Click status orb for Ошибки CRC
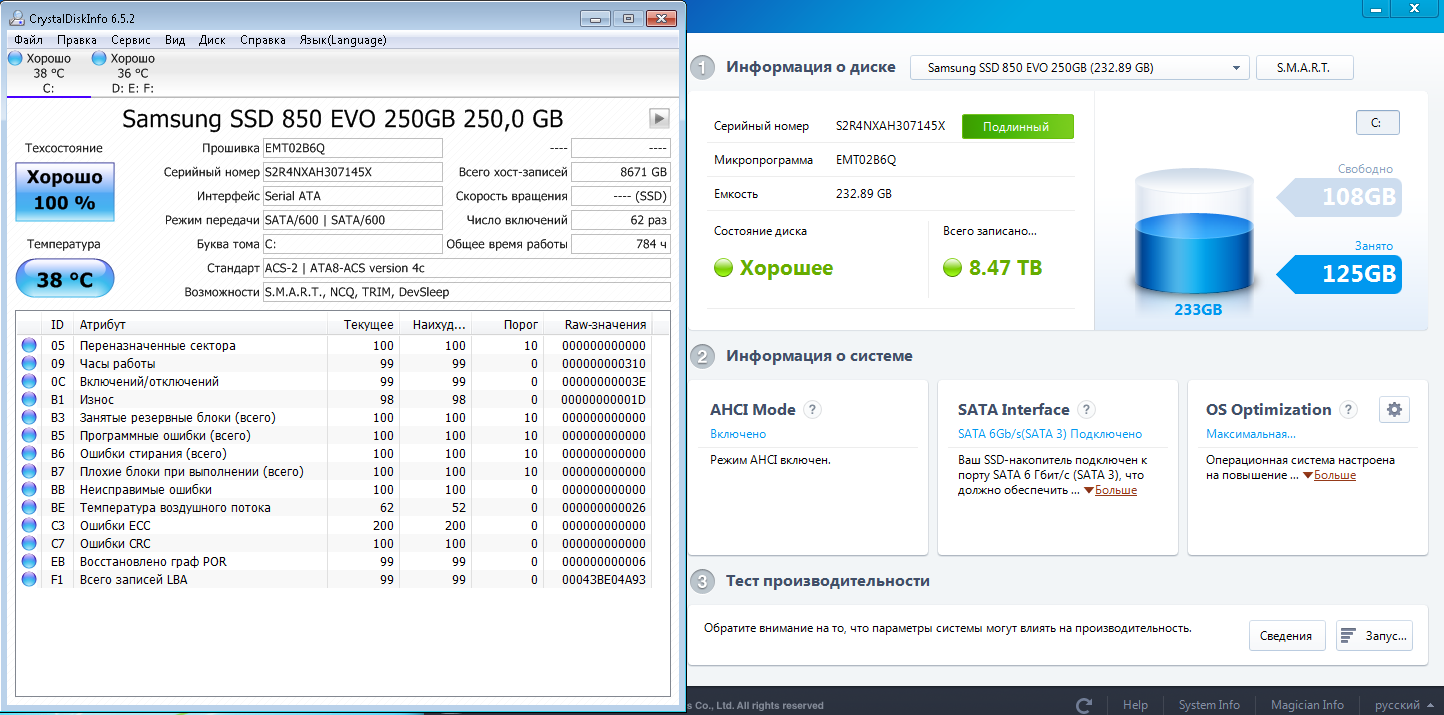1444x715 pixels. coord(29,544)
